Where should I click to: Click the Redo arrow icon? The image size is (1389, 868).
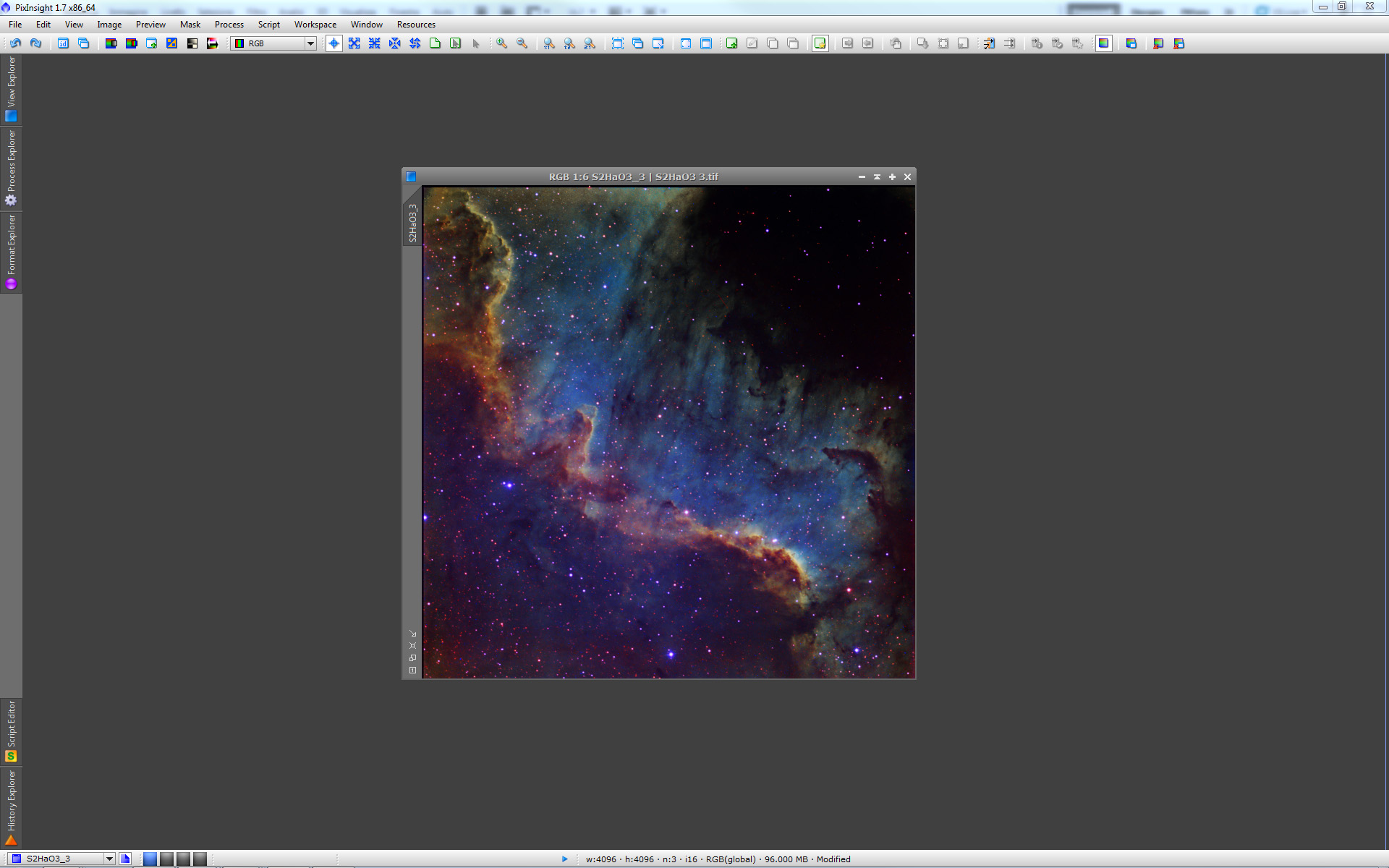[35, 43]
